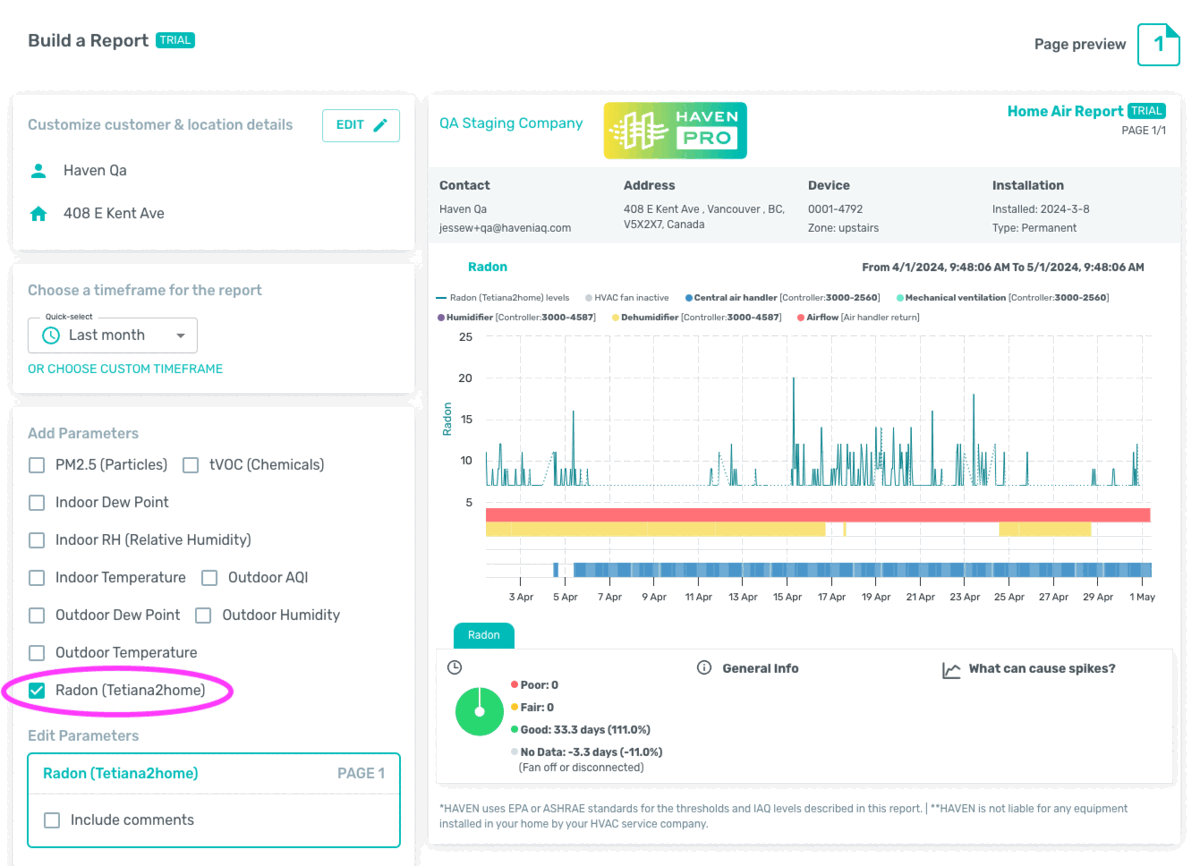Enable the tVOC (Chemicals) checkbox
The height and width of the screenshot is (866, 1200).
point(191,465)
